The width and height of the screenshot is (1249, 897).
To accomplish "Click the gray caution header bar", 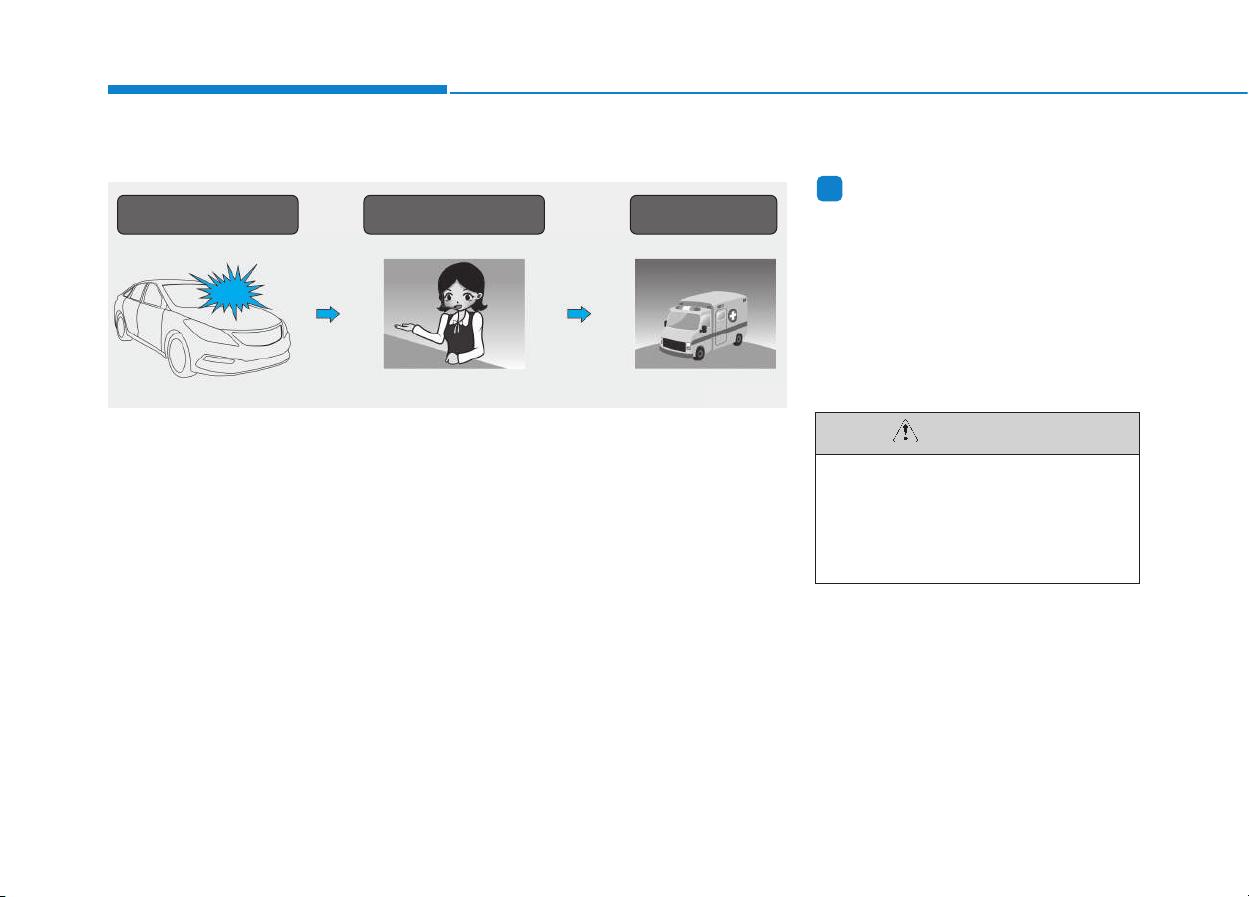I will (978, 433).
